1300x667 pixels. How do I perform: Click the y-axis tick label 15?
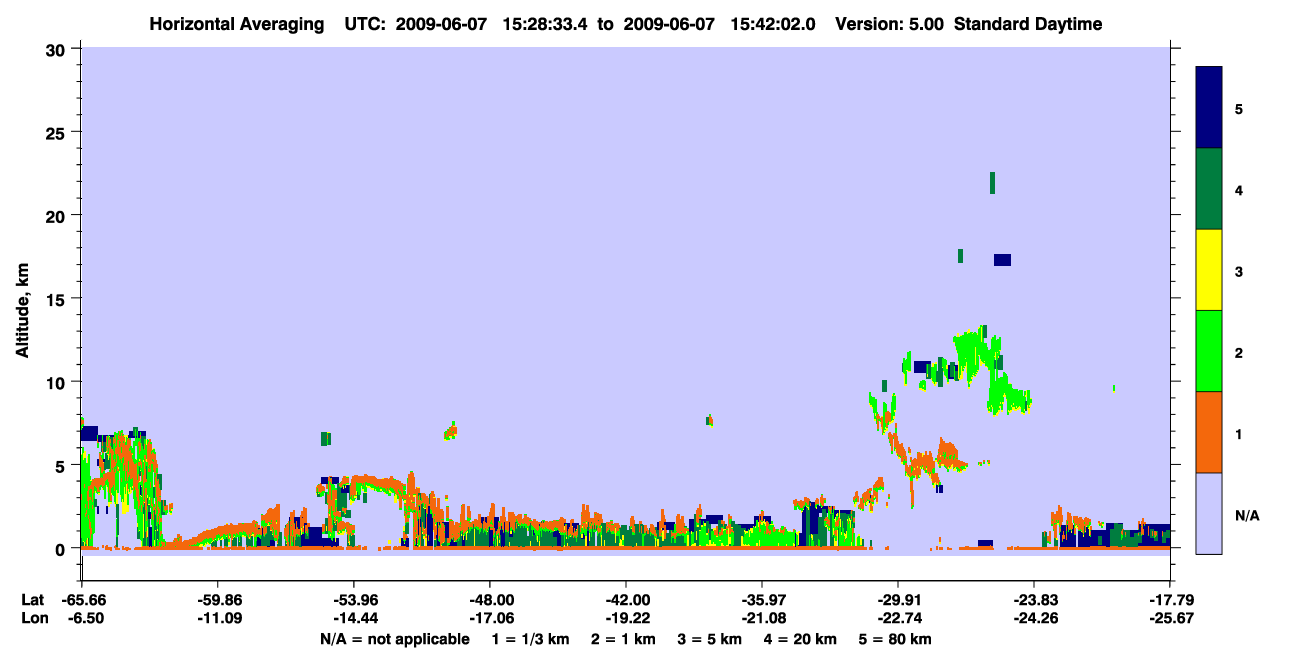(x=58, y=299)
